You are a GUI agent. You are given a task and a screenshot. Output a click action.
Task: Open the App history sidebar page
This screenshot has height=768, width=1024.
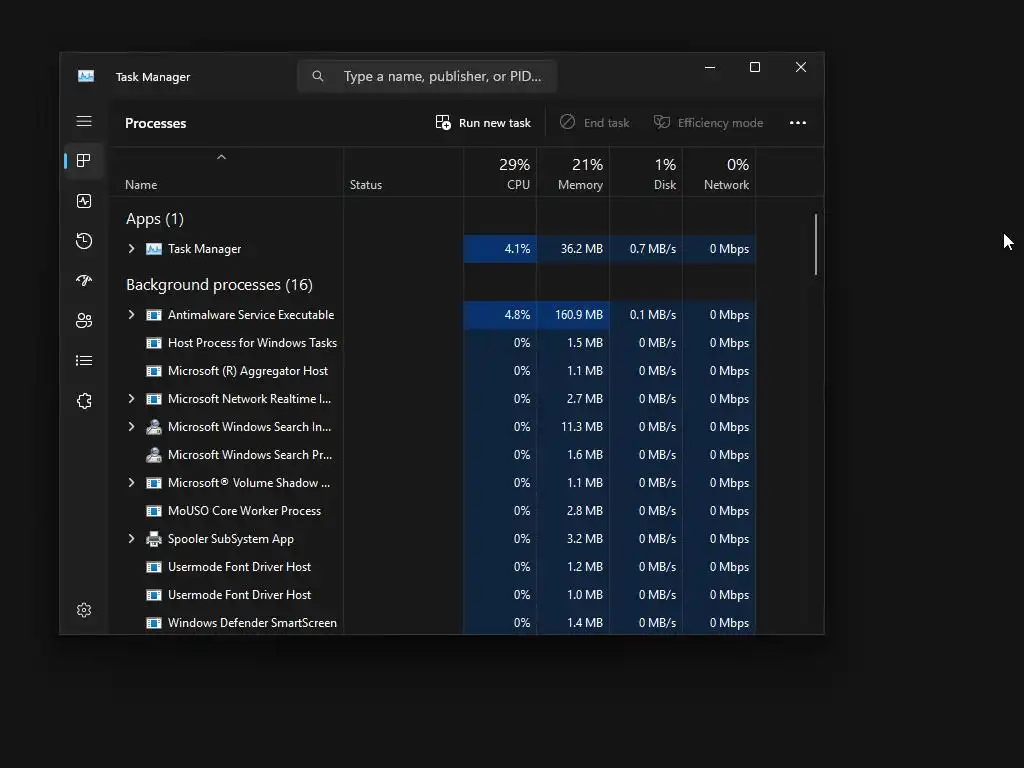coord(84,241)
